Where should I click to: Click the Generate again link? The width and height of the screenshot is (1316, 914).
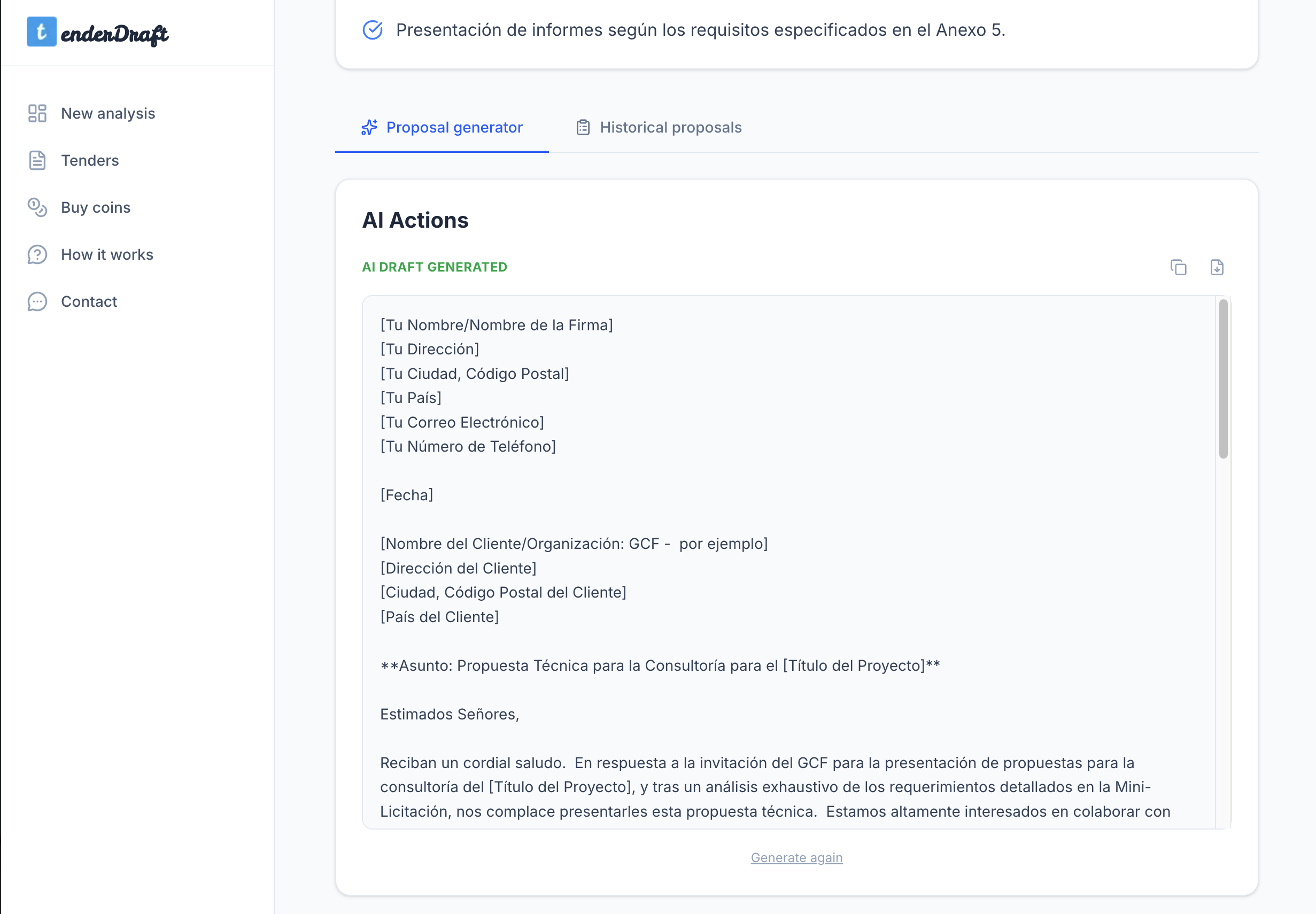[x=796, y=857]
